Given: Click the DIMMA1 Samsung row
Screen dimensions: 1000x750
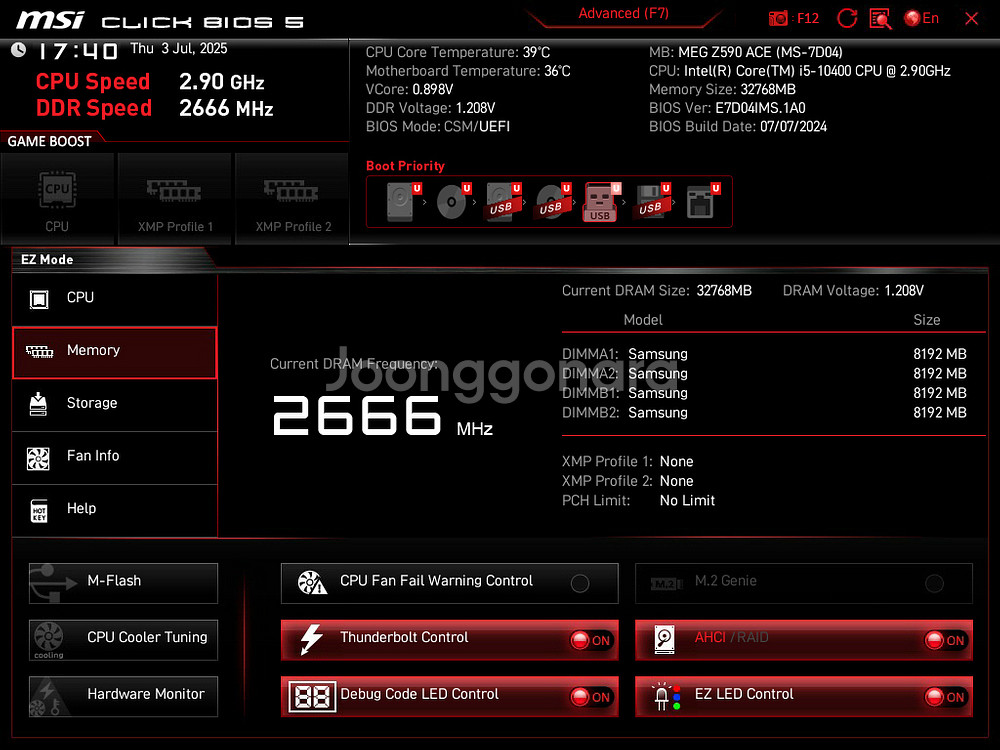Looking at the screenshot, I should (x=764, y=354).
